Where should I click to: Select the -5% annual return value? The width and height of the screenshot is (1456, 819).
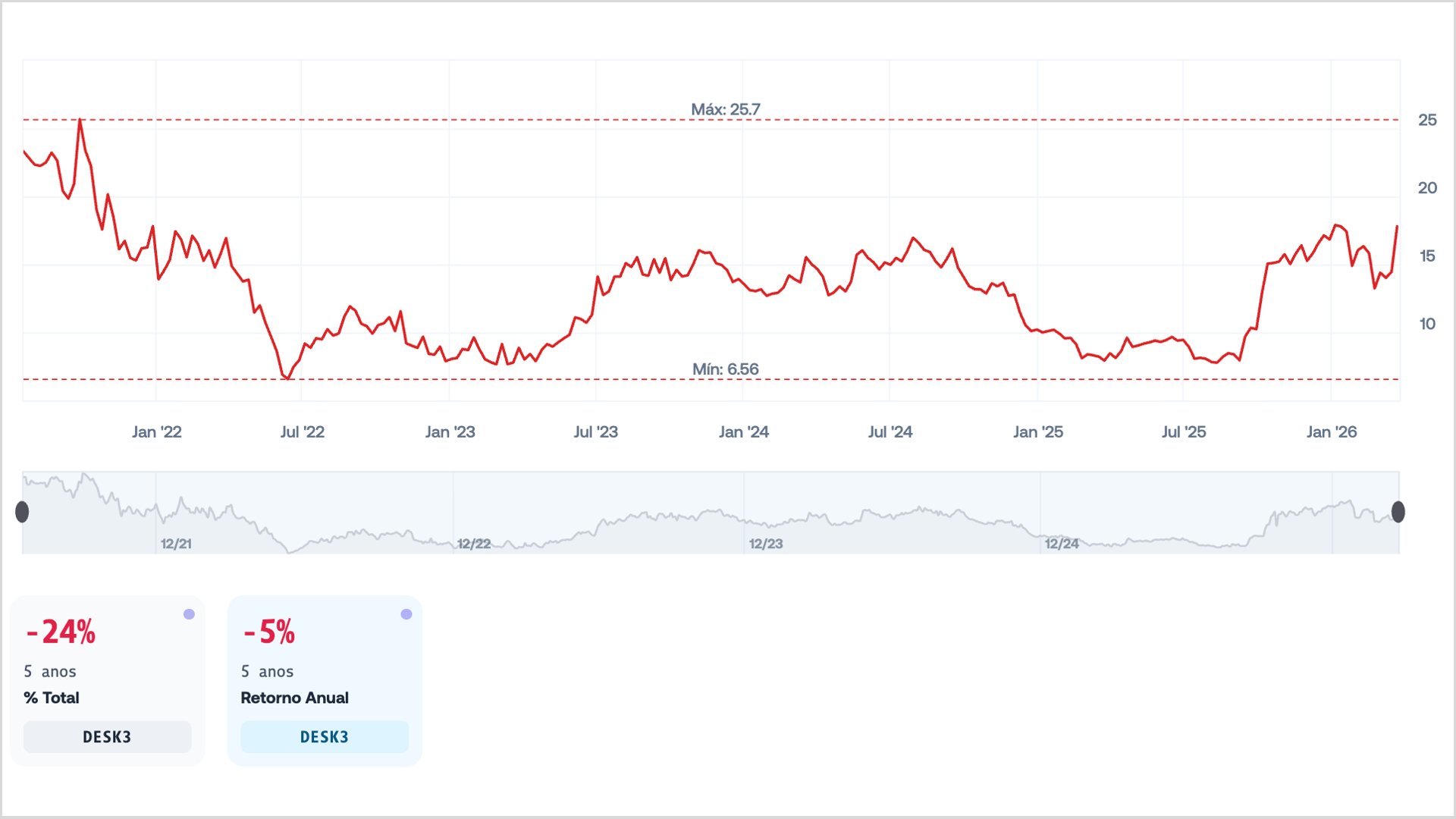click(269, 632)
